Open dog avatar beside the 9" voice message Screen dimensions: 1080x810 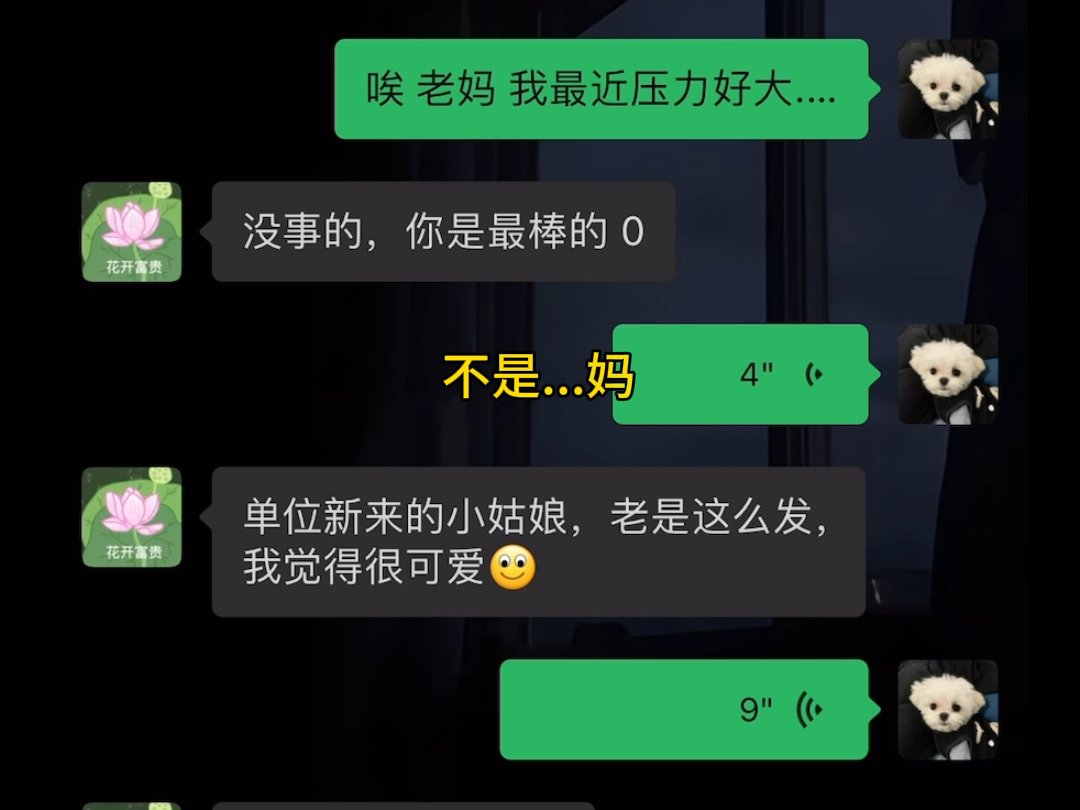click(948, 709)
